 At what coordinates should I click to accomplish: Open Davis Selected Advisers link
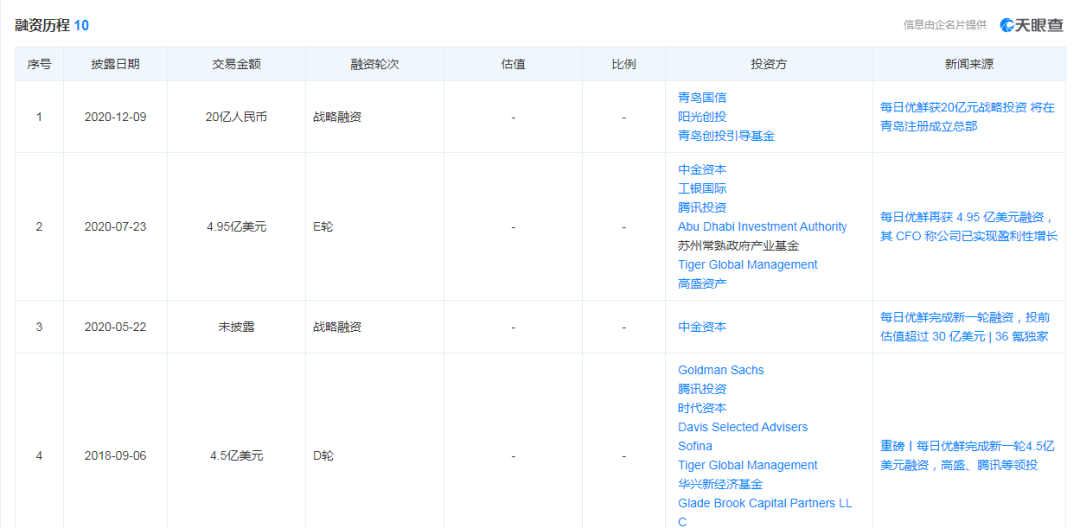(742, 427)
